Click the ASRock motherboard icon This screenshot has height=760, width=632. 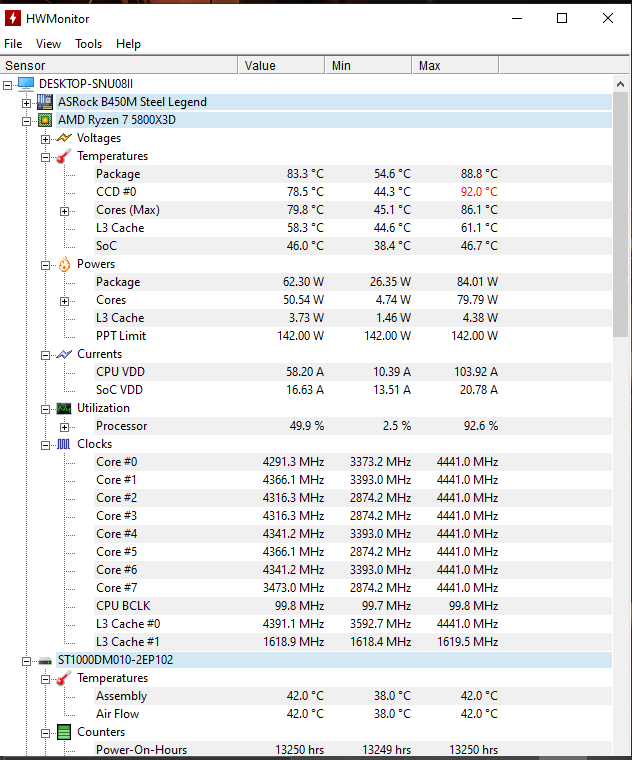point(45,102)
